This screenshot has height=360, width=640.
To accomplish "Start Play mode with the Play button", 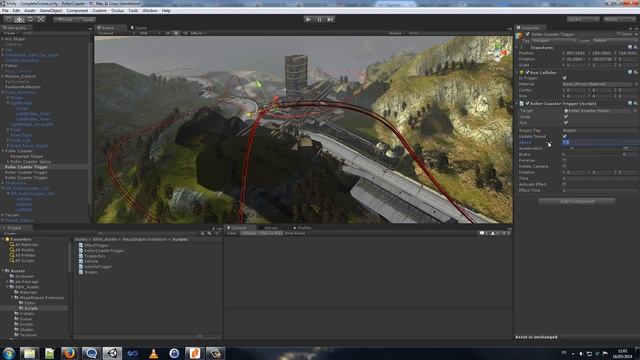I will 308,19.
